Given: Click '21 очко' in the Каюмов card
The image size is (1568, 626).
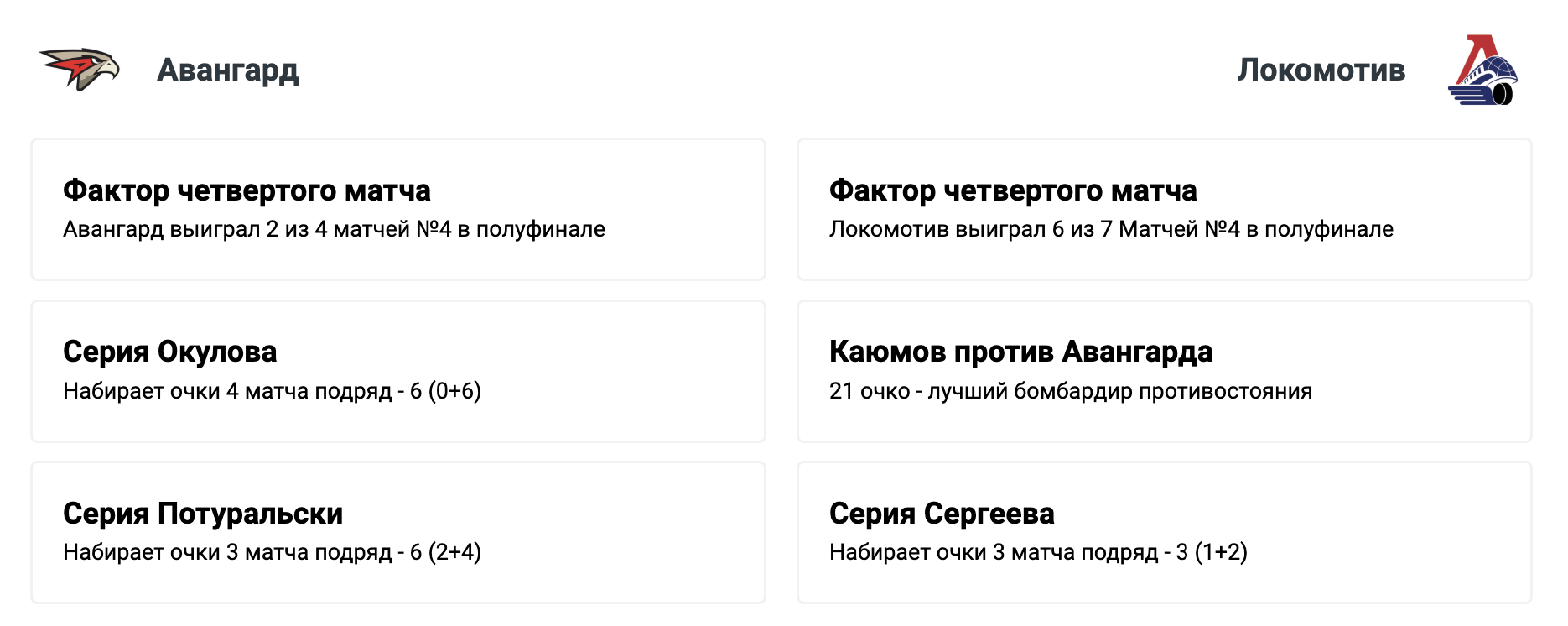Looking at the screenshot, I should 870,391.
